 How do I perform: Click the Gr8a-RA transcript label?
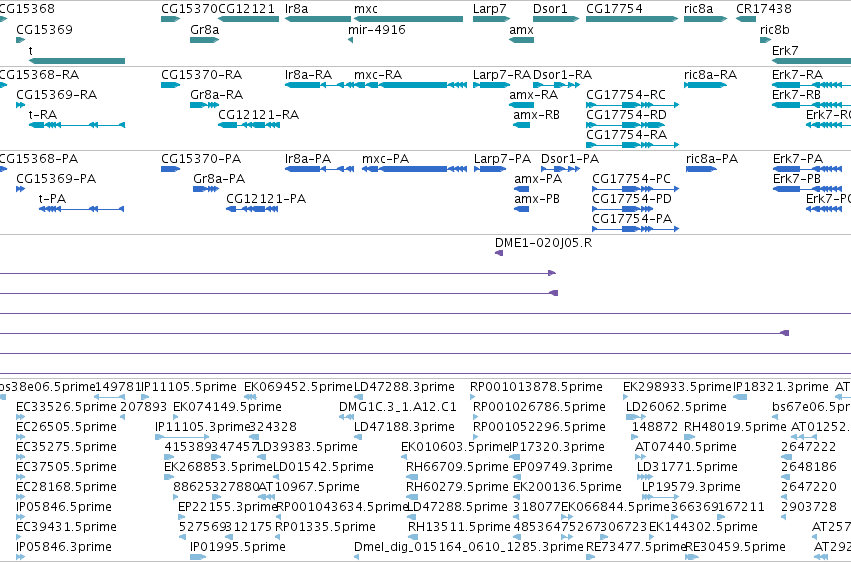pyautogui.click(x=217, y=94)
